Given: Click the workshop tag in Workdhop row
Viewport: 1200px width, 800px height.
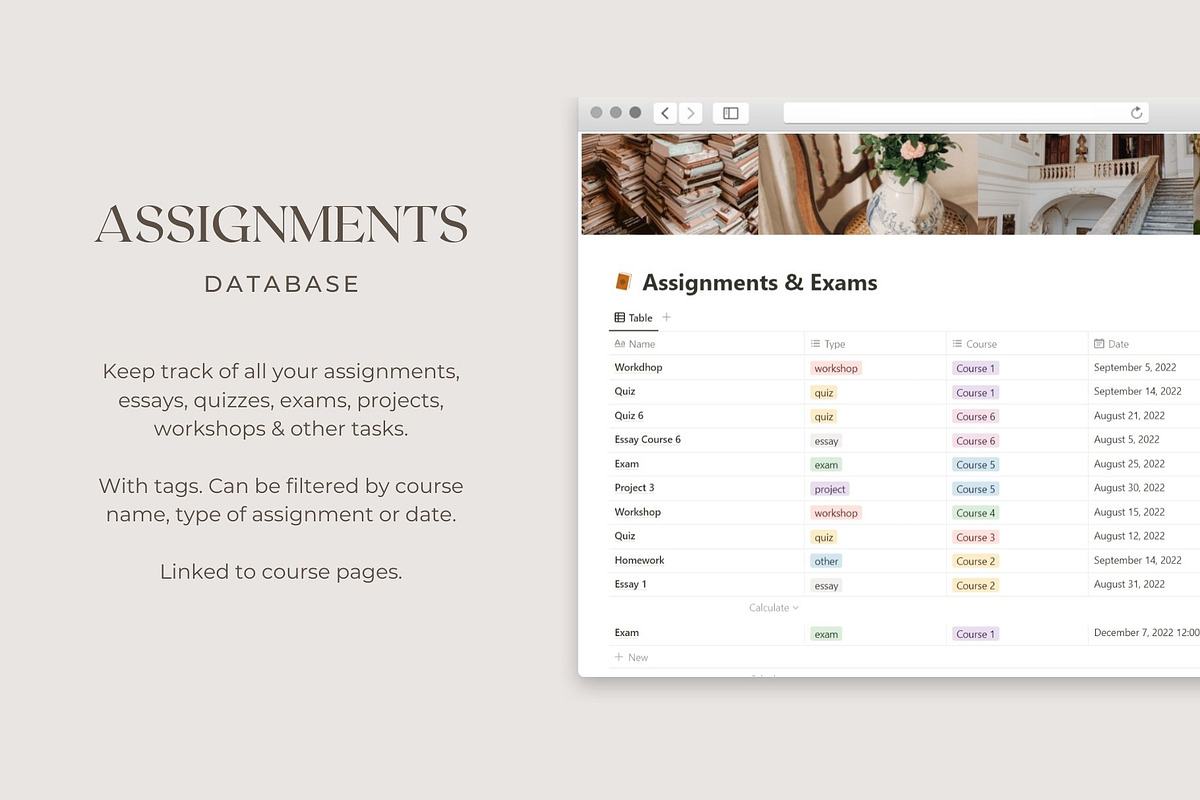Looking at the screenshot, I should pos(836,368).
